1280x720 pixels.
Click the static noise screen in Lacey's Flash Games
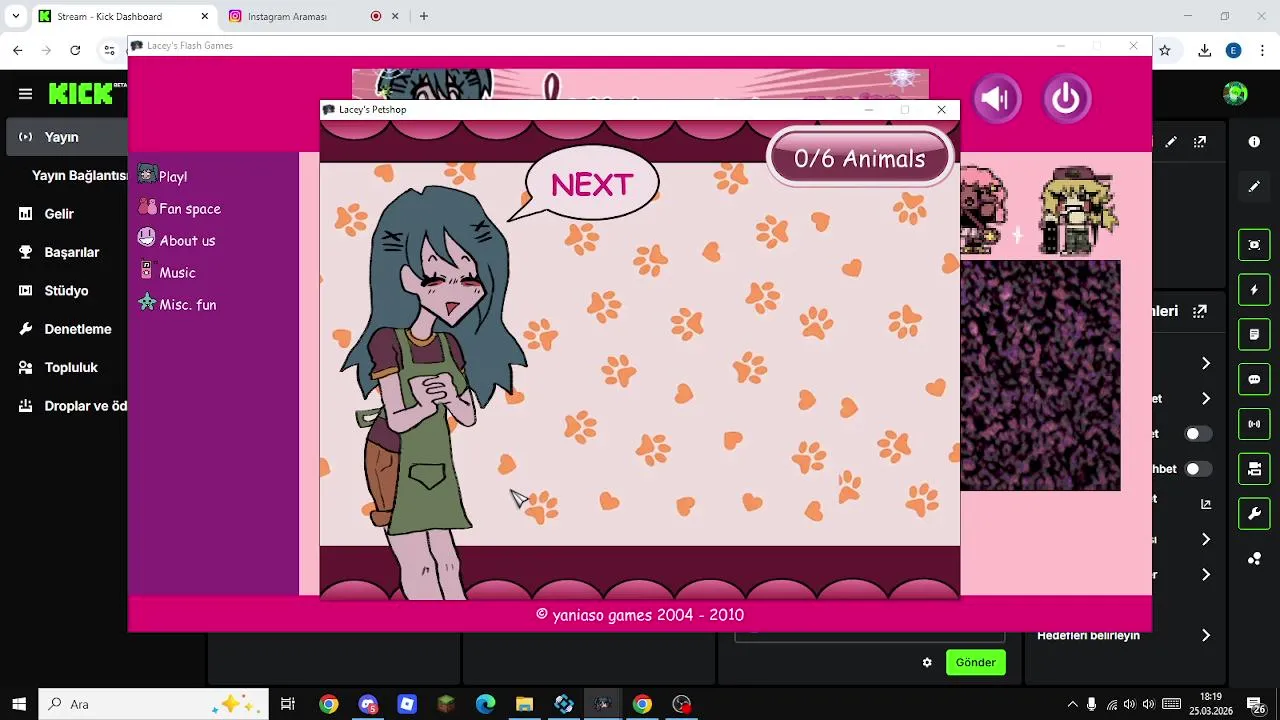1040,375
